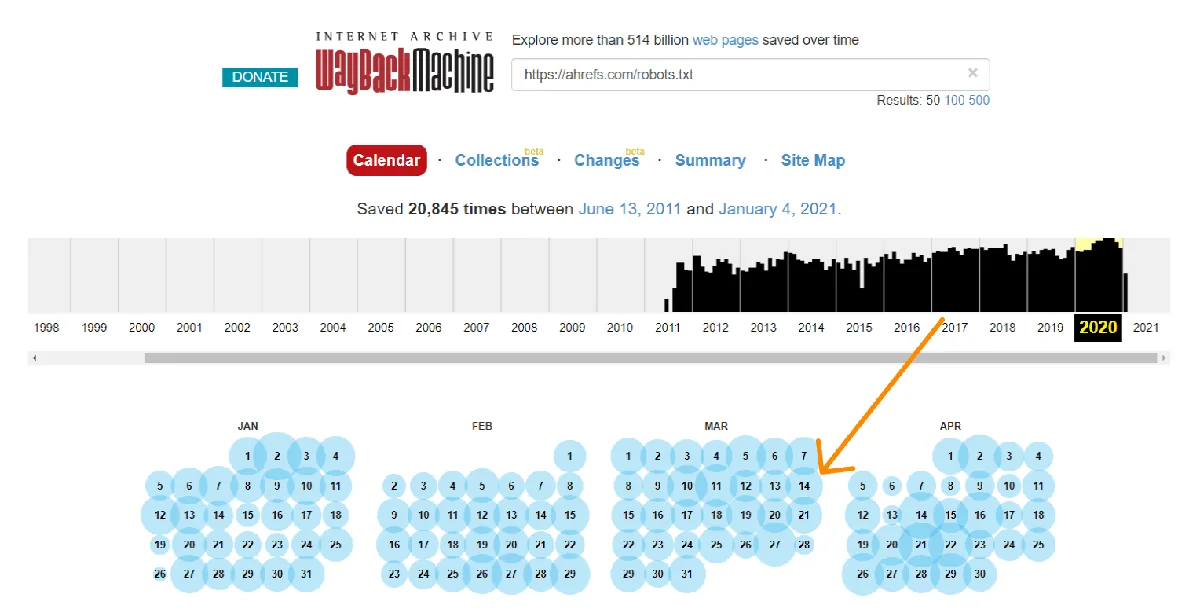Open the Collections tab
This screenshot has width=1200, height=616.
click(x=496, y=160)
